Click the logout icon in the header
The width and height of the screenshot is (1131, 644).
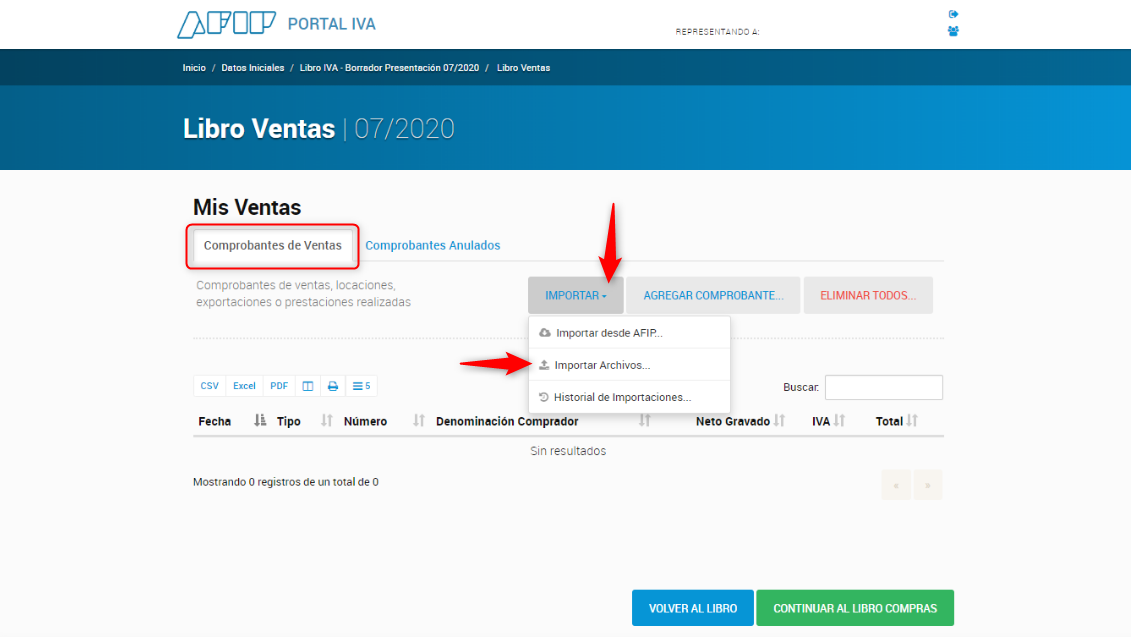953,14
